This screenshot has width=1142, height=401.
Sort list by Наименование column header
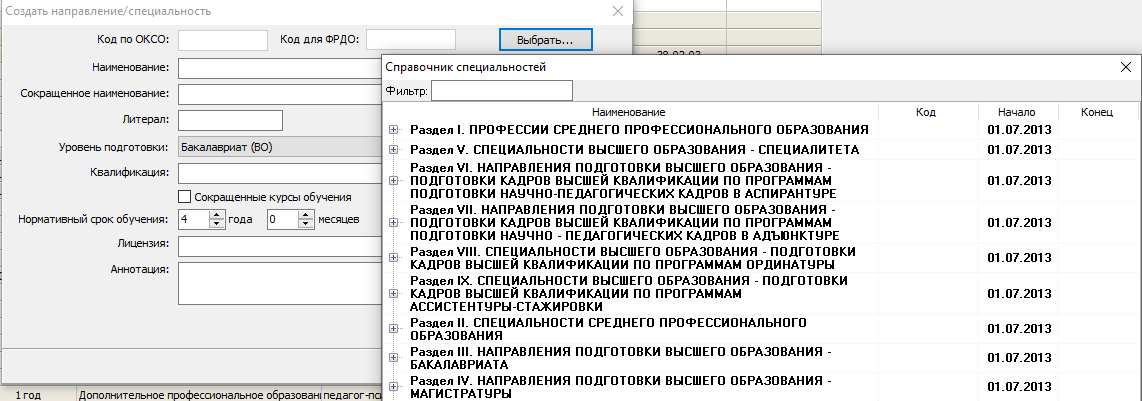[628, 112]
